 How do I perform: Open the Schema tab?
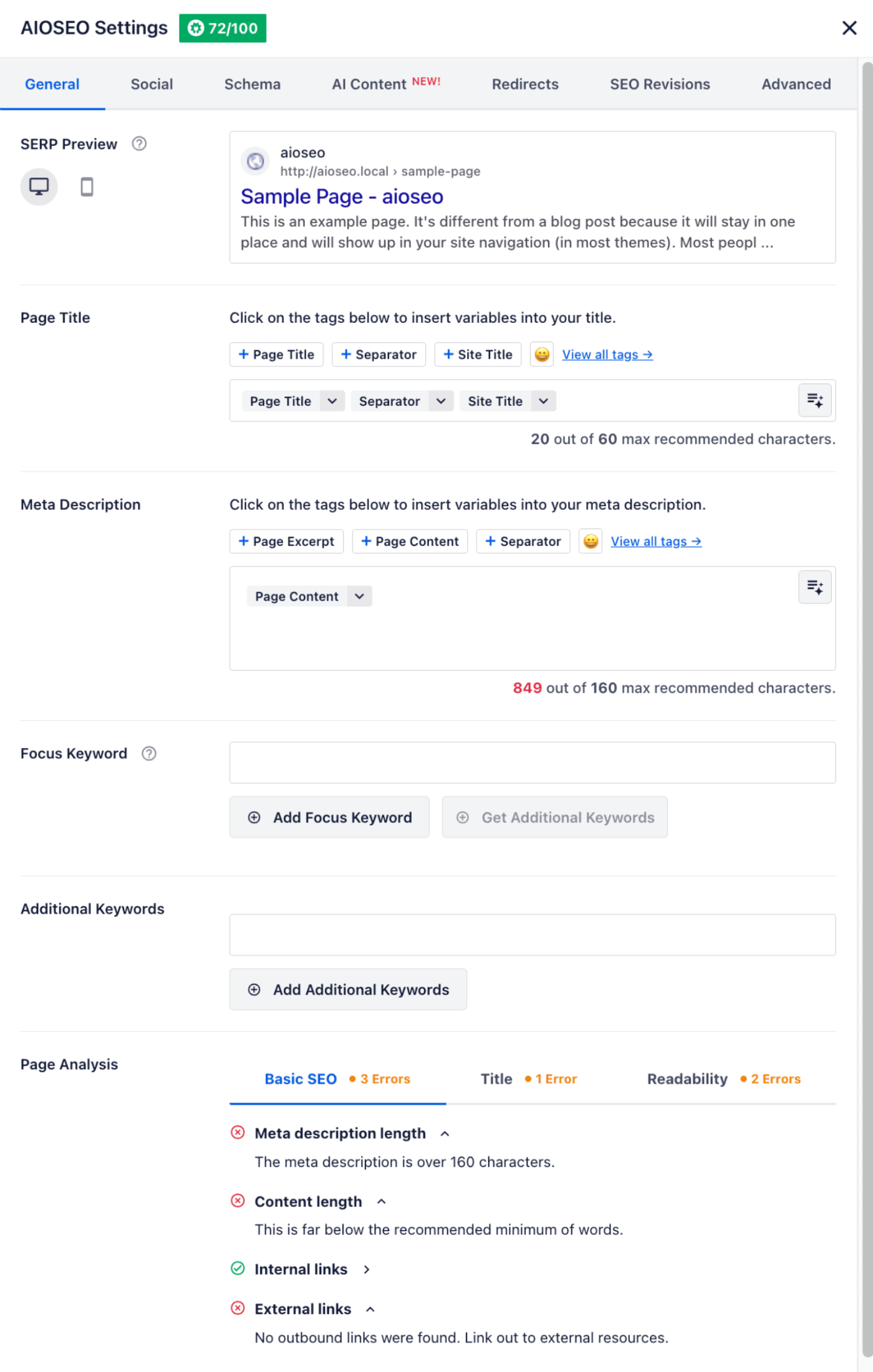pyautogui.click(x=253, y=84)
